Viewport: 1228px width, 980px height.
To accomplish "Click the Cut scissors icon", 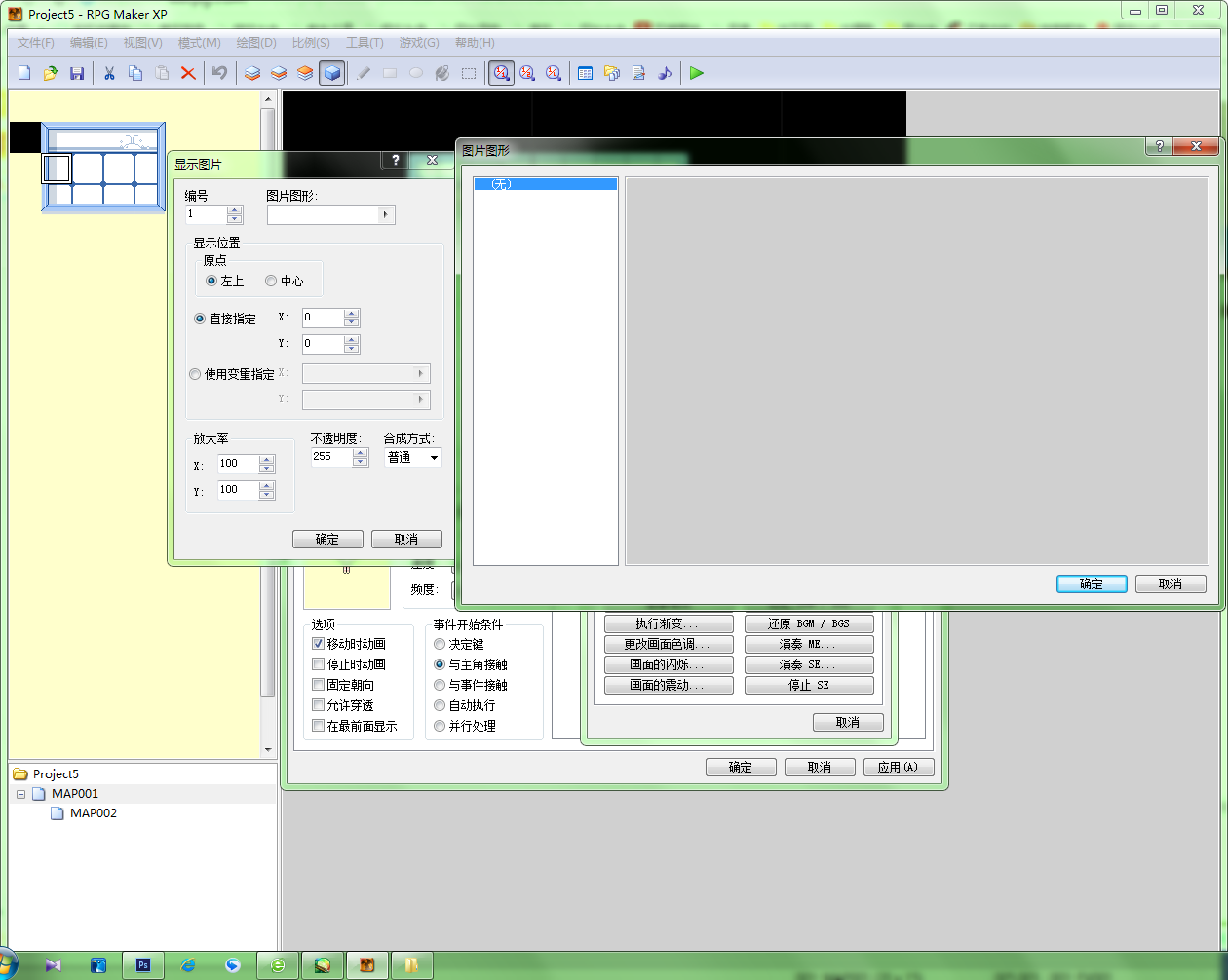I will (109, 73).
